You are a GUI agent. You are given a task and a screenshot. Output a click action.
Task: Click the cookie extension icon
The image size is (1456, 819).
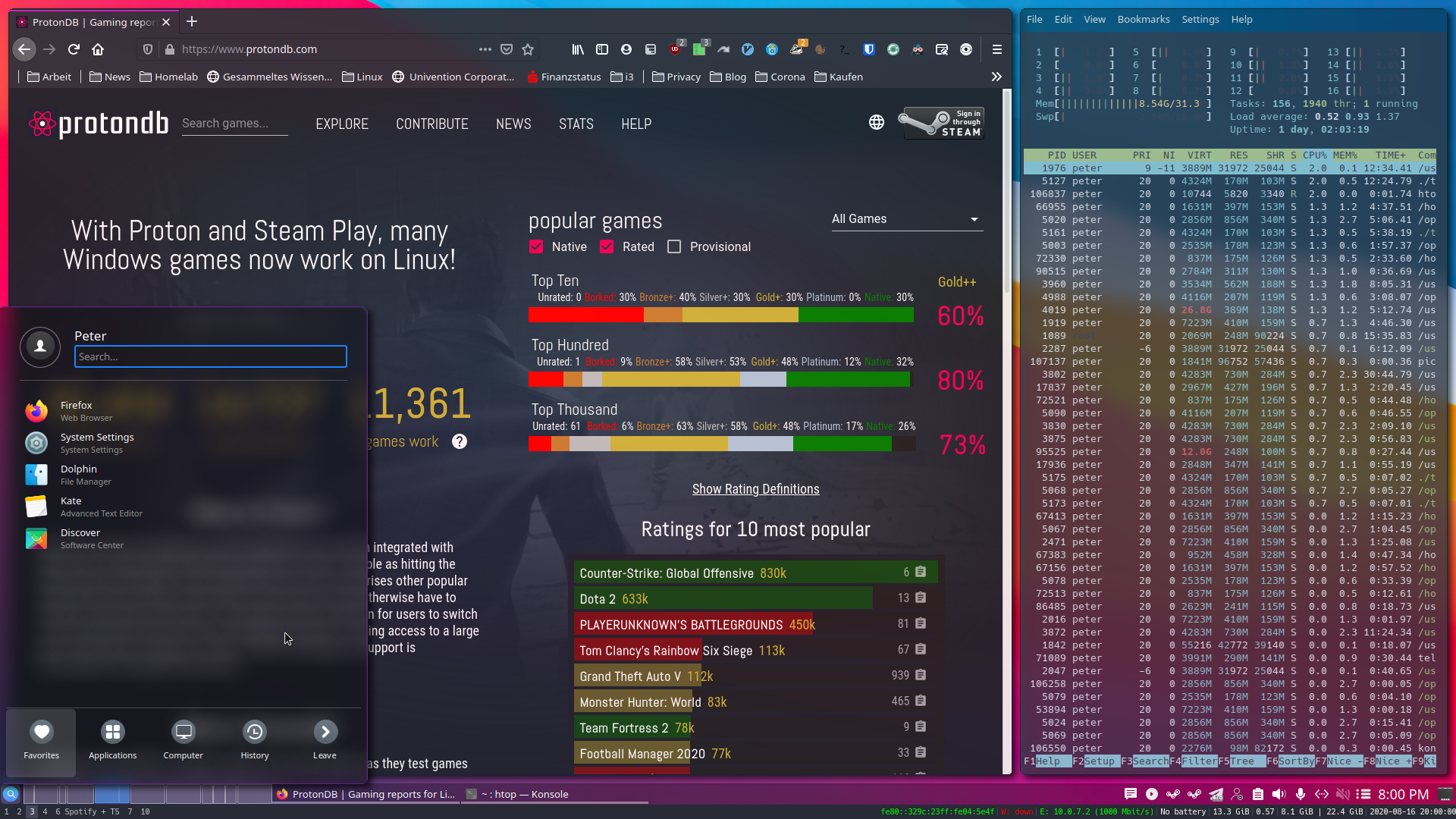click(821, 49)
